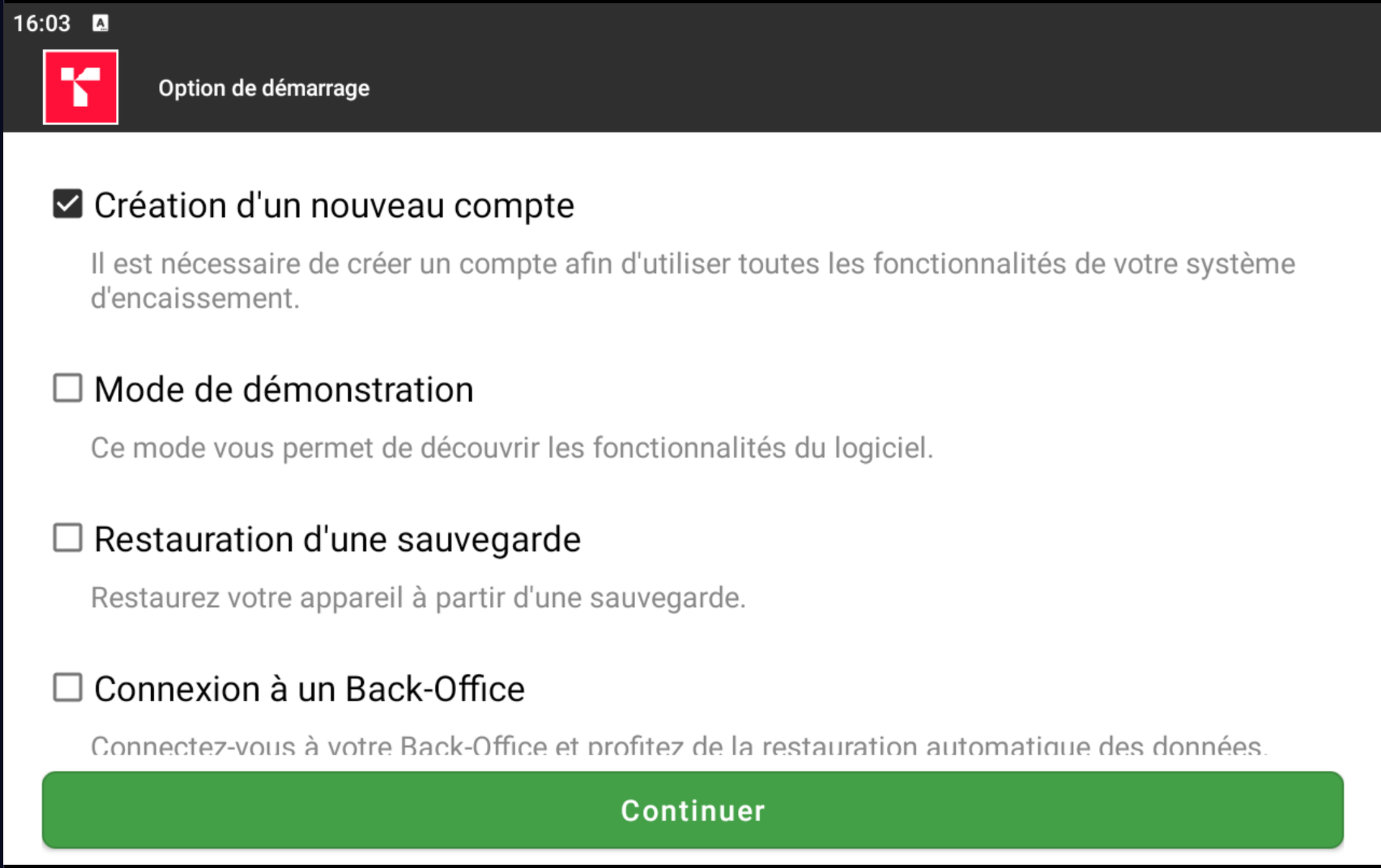Click the red app logo icon
The height and width of the screenshot is (868, 1381).
[x=81, y=87]
